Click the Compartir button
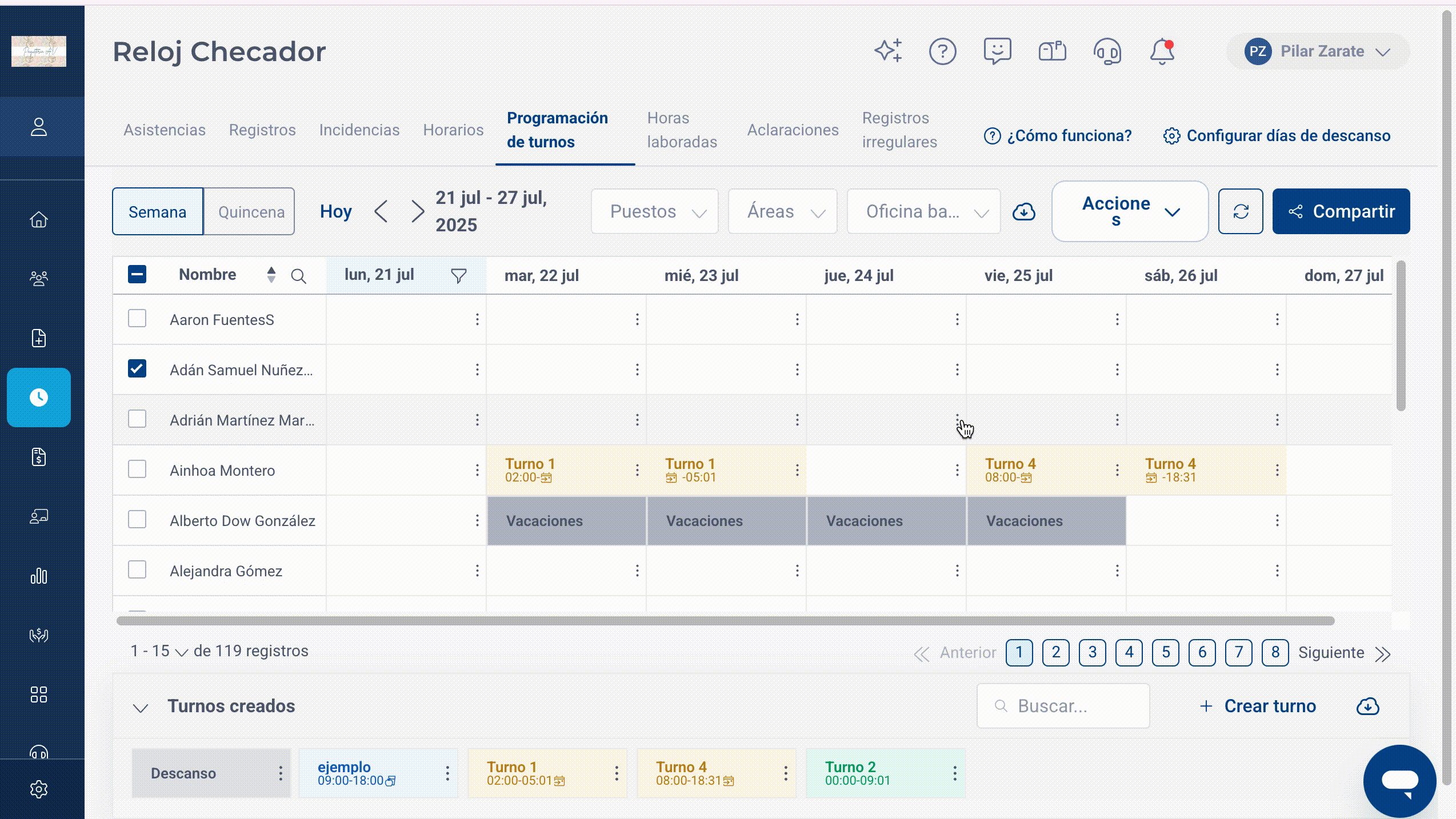This screenshot has width=1456, height=819. (1341, 211)
